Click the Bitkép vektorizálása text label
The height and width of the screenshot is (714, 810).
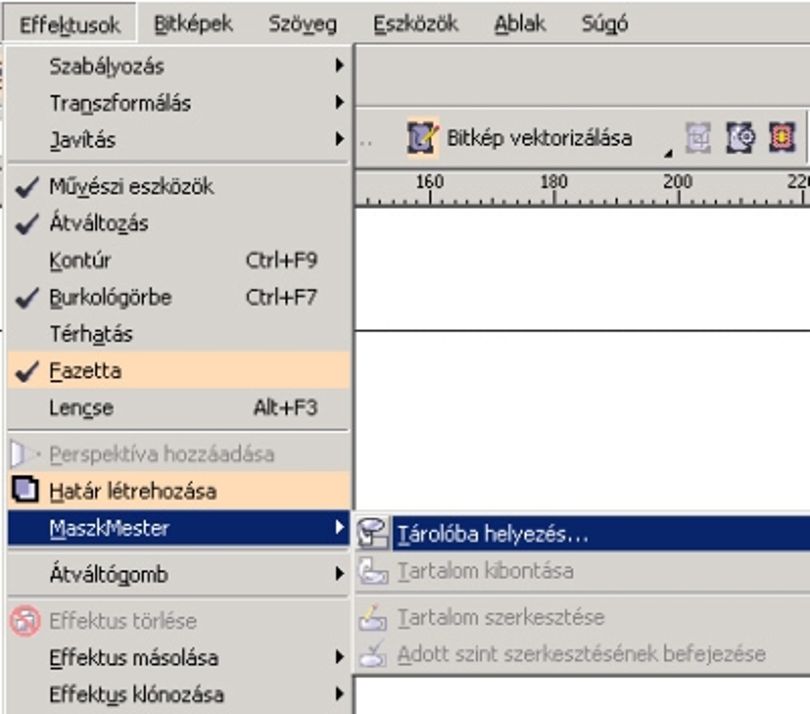tap(539, 138)
